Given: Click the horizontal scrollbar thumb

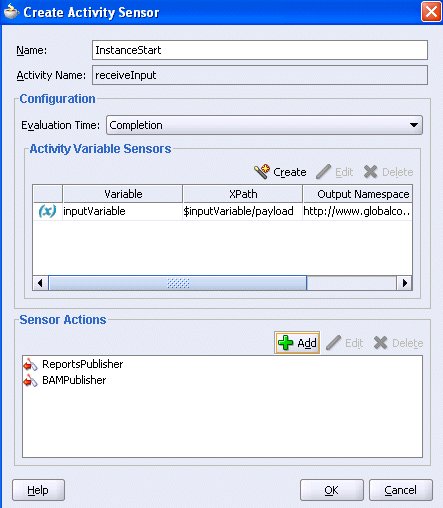Looking at the screenshot, I should [x=178, y=283].
